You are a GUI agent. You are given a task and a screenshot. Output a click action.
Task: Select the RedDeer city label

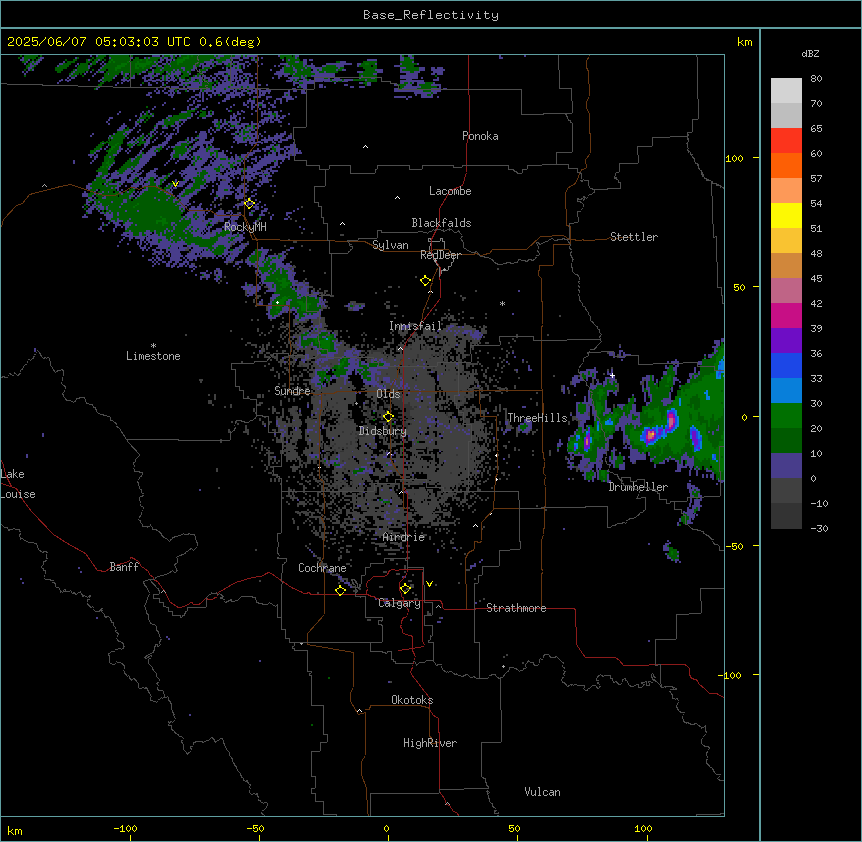click(x=440, y=255)
